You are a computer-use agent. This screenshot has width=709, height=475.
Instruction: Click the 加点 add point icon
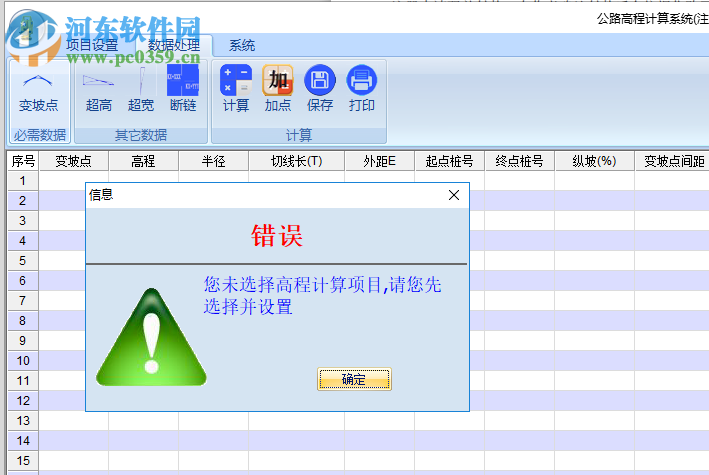coord(278,89)
